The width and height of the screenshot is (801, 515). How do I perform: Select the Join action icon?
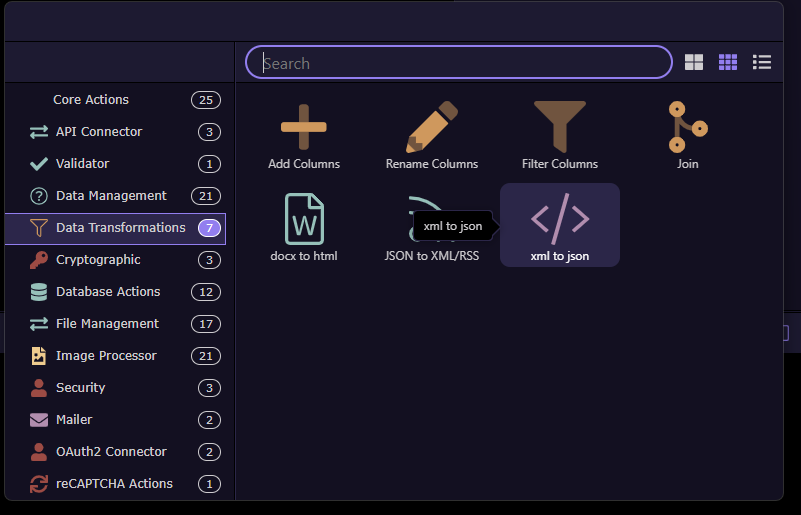click(688, 127)
